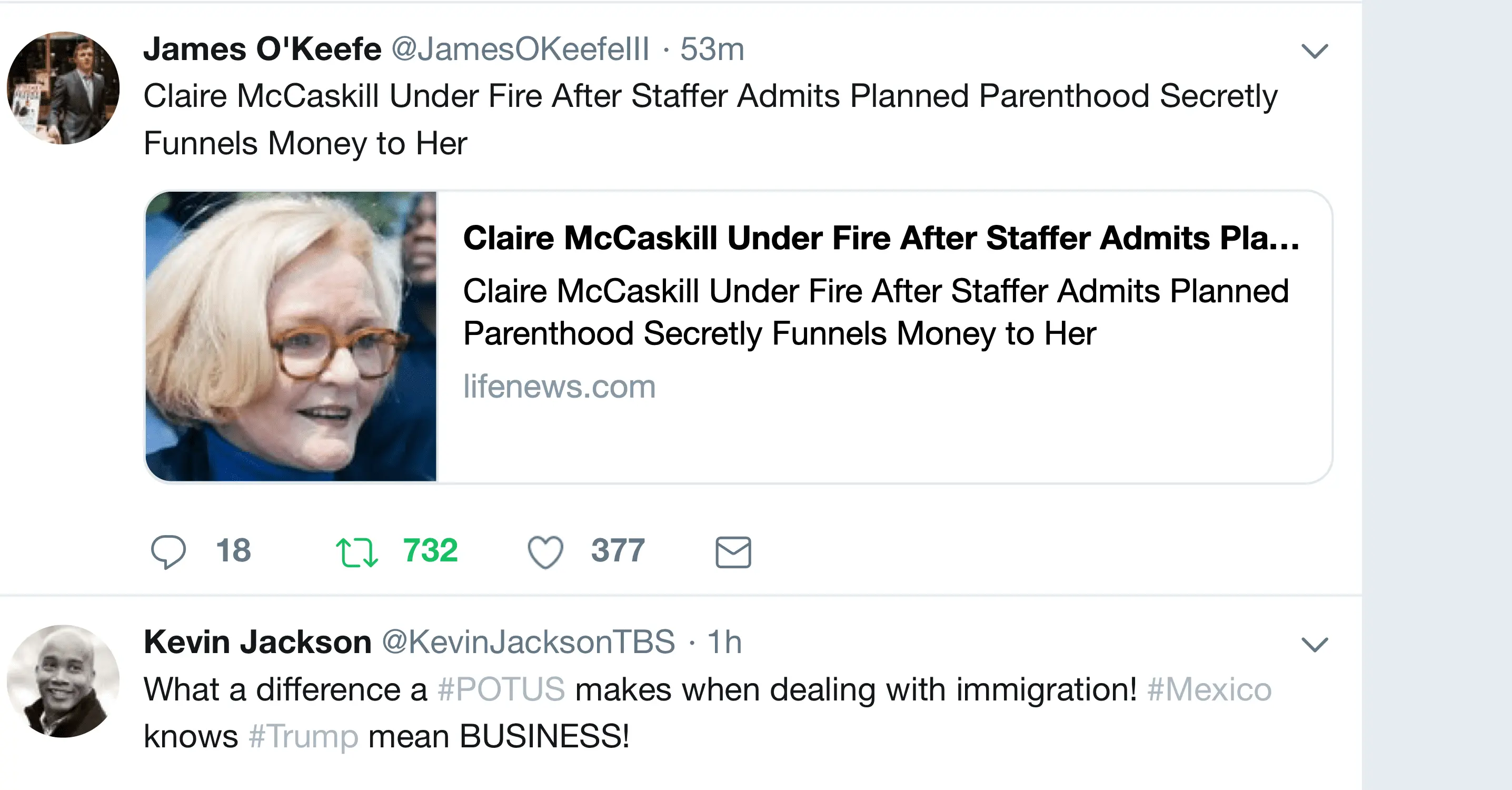The width and height of the screenshot is (1512, 790).
Task: Click the reply speech bubble icon
Action: point(168,552)
